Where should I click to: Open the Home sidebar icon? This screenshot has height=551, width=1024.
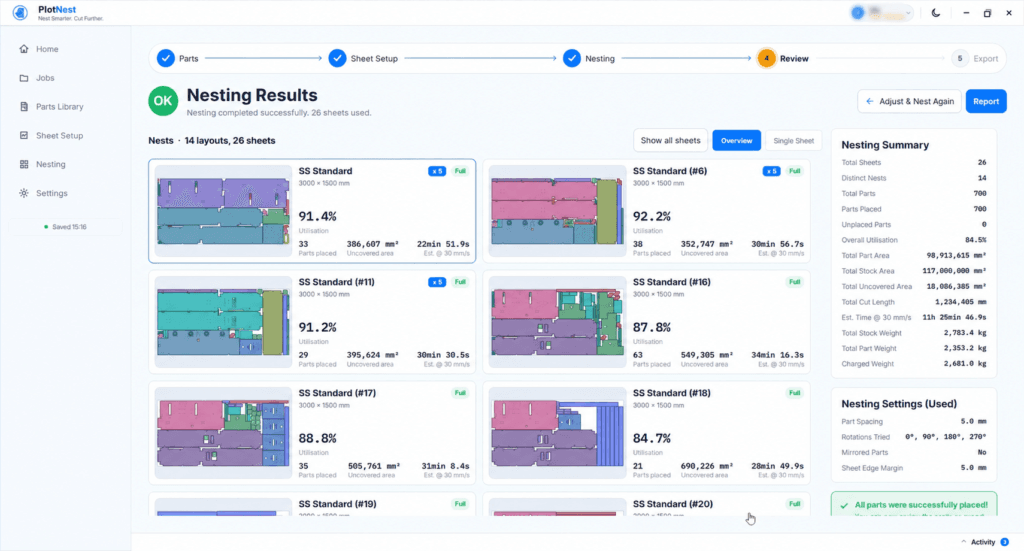[x=24, y=49]
